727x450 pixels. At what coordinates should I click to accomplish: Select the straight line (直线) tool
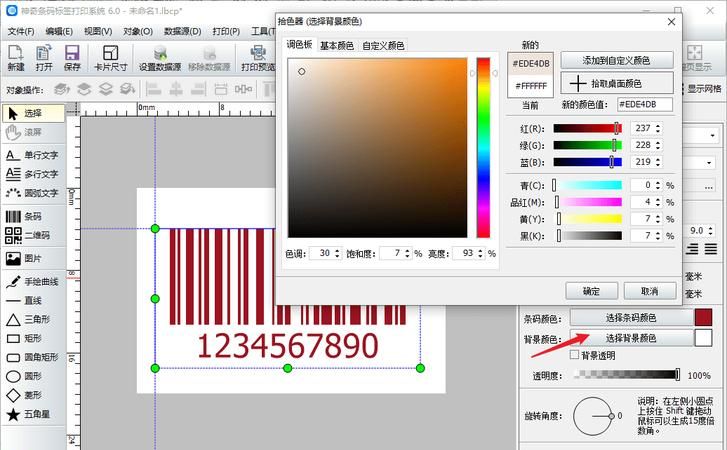(x=33, y=300)
